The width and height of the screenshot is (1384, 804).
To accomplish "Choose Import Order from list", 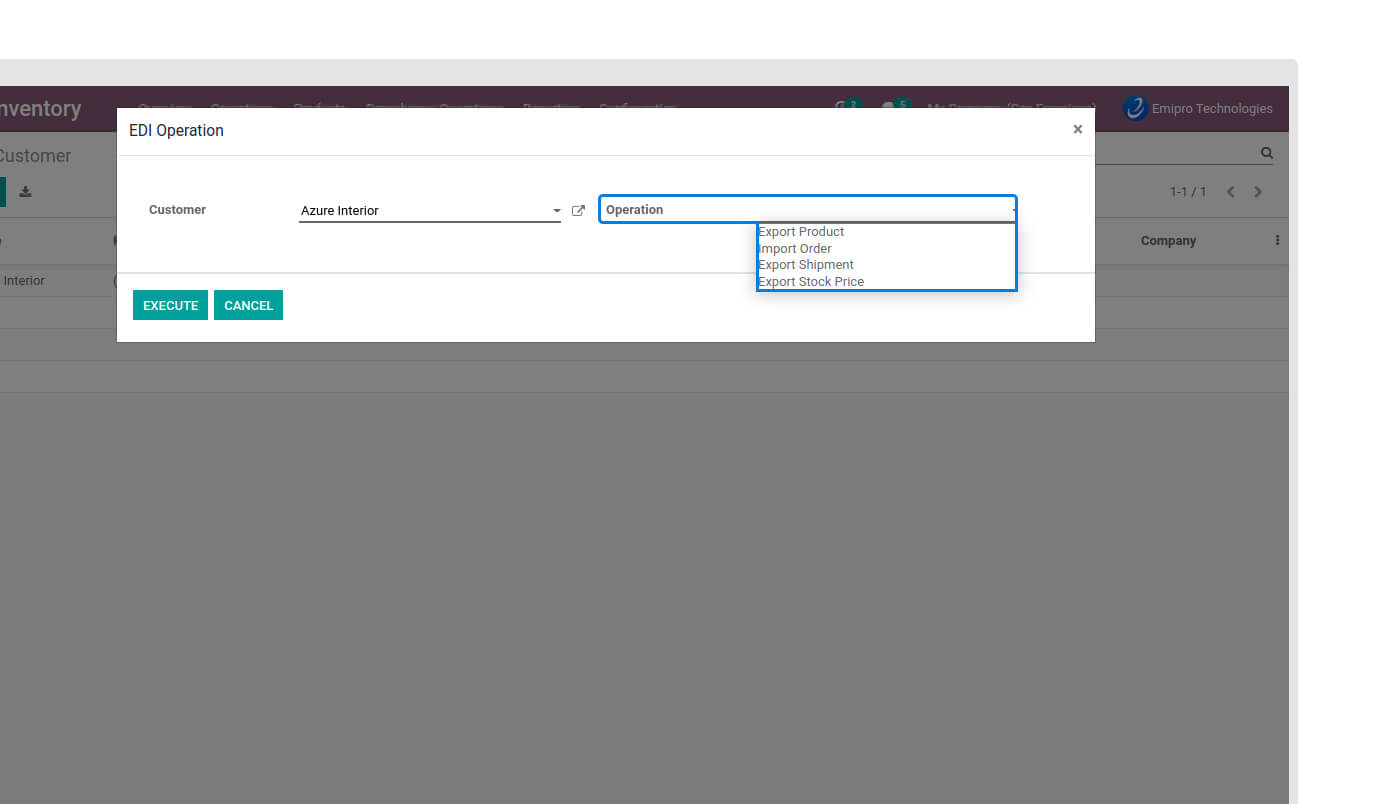I will click(x=795, y=249).
